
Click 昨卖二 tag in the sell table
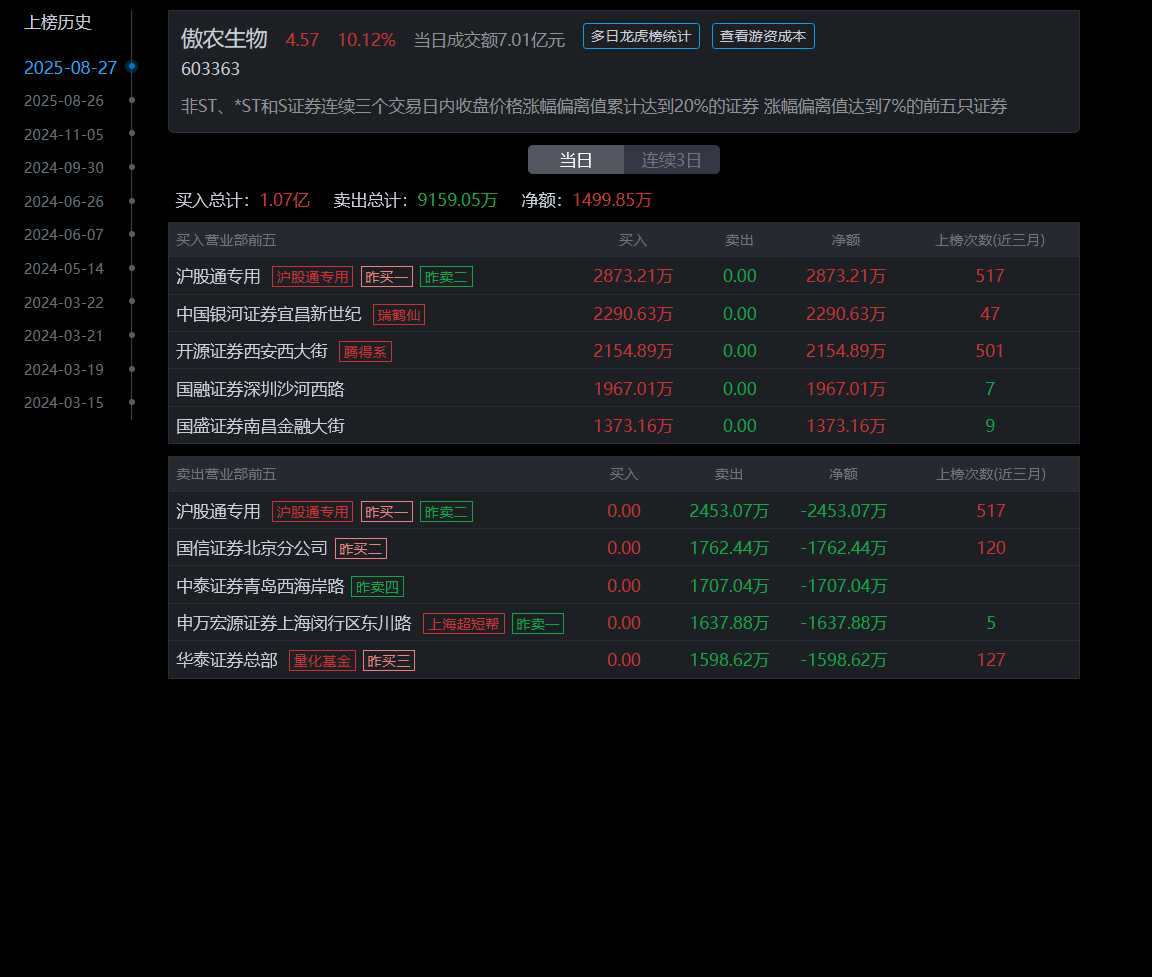[446, 512]
